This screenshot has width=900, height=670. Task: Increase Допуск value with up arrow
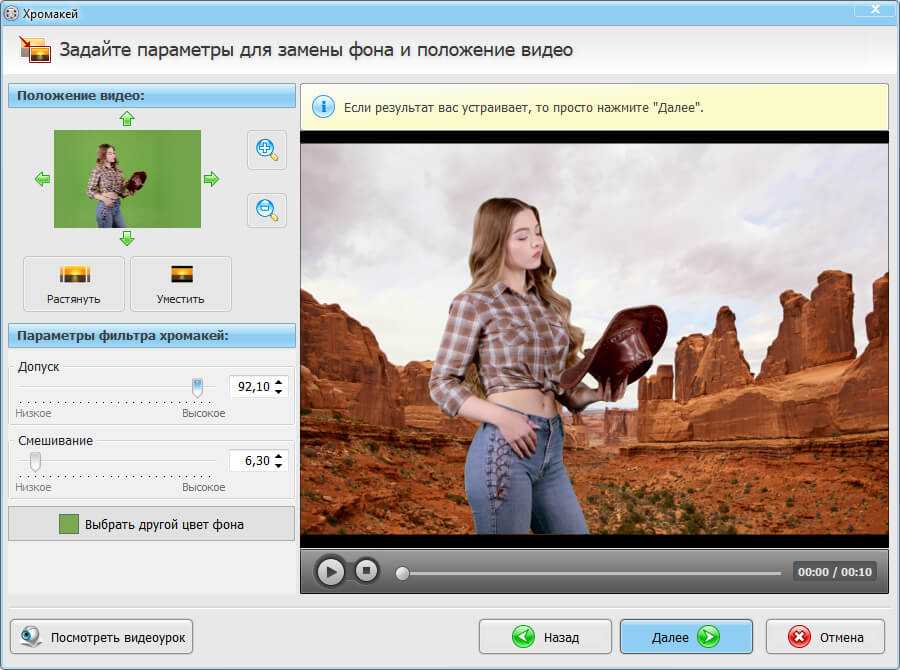tap(279, 381)
